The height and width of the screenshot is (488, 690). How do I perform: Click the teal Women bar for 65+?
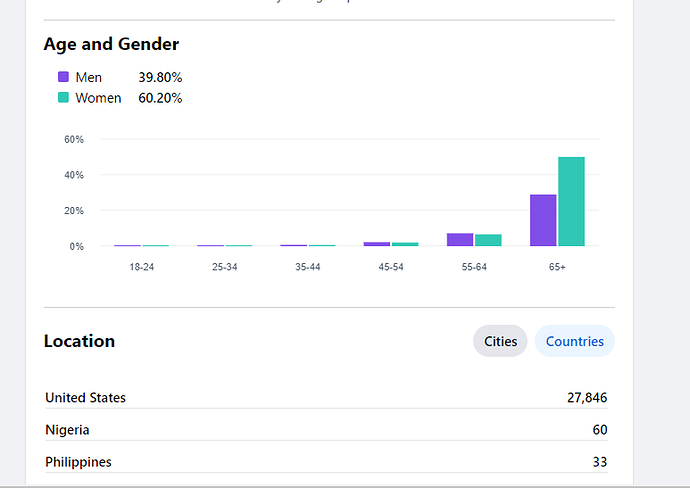click(571, 202)
